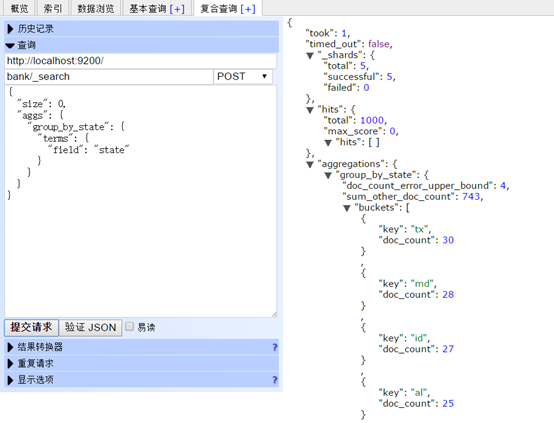Open the POST method dropdown
Viewport: 554px width, 423px height.
tap(243, 76)
